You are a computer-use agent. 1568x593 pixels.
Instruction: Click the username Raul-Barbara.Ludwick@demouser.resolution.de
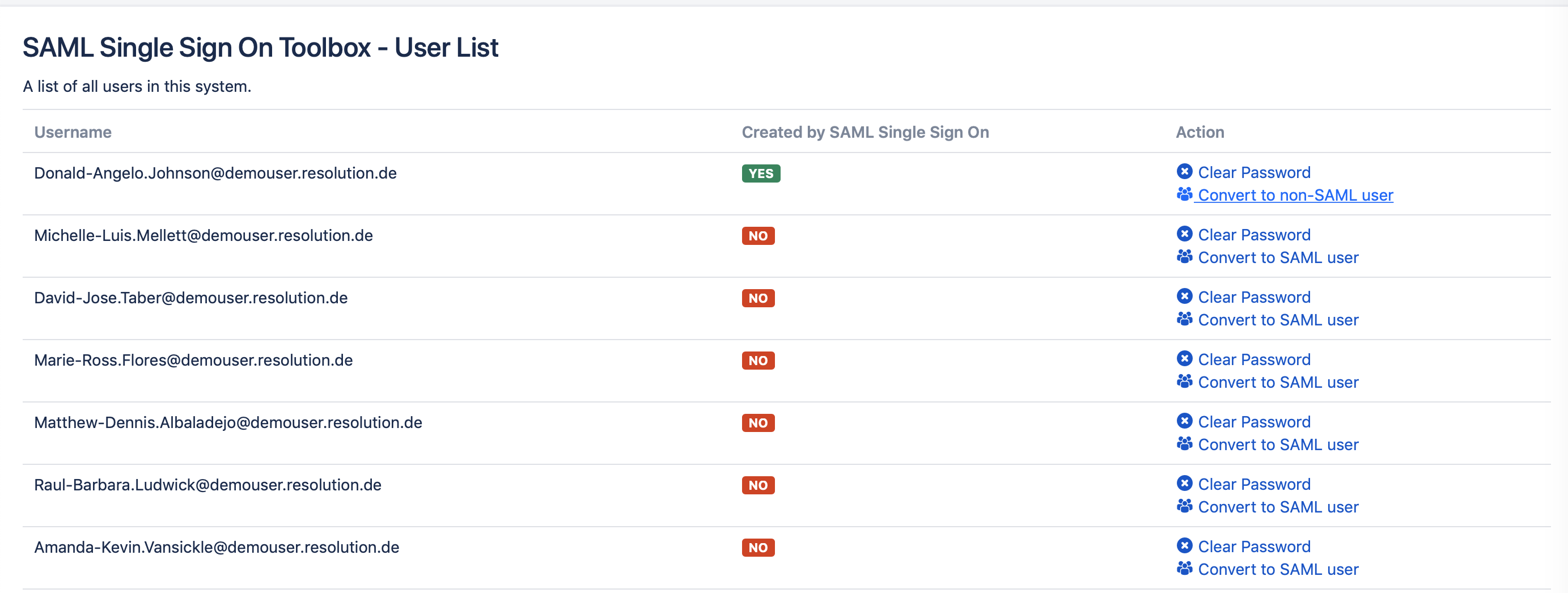(x=207, y=485)
